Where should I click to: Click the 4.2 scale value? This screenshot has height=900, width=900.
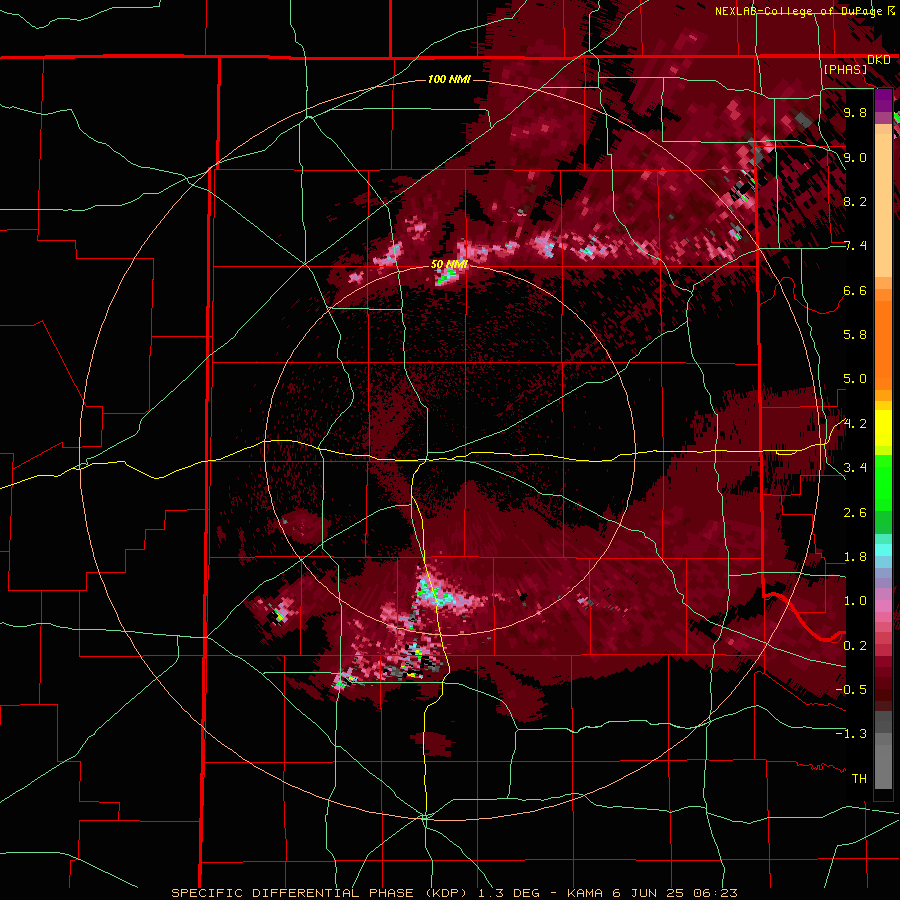click(855, 424)
